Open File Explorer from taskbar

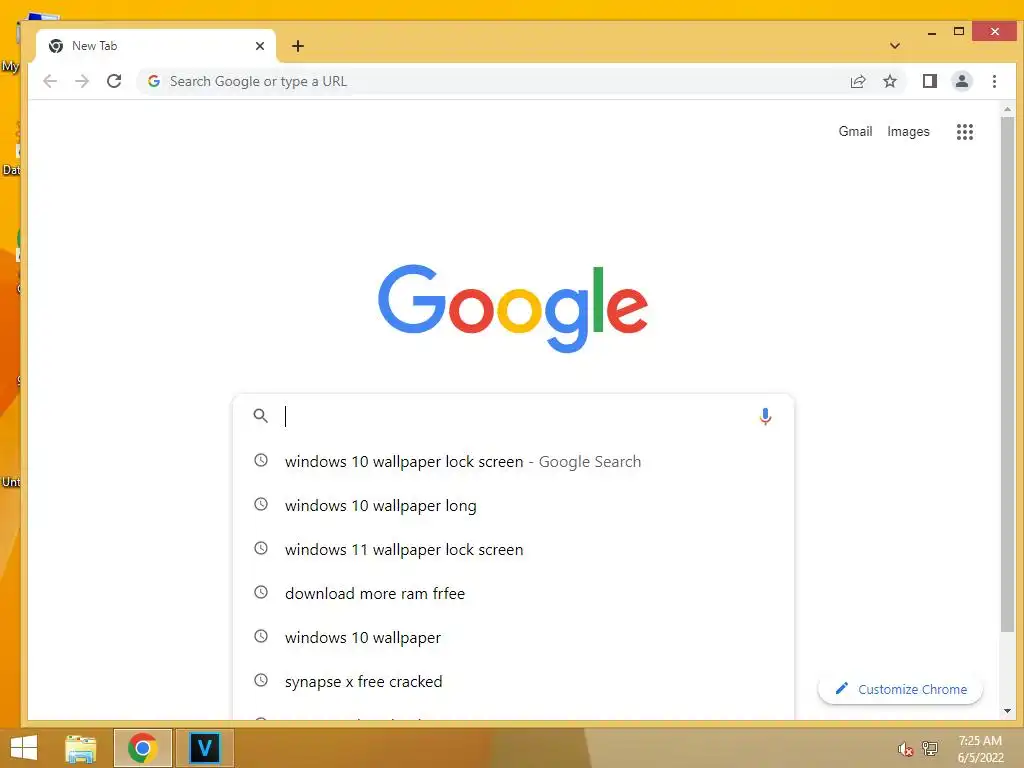(81, 748)
